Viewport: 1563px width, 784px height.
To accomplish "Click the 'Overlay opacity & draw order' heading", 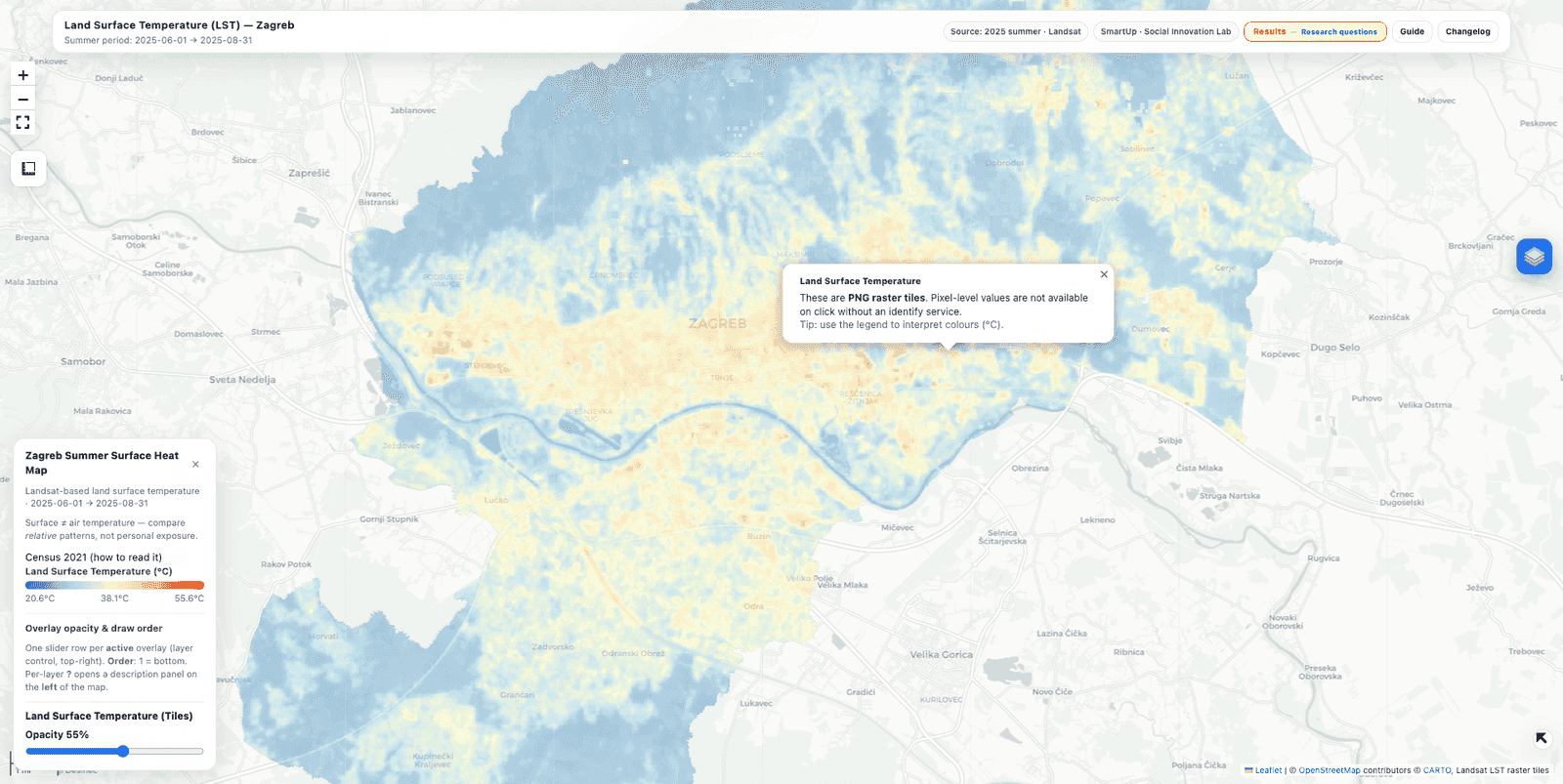I will 94,629.
